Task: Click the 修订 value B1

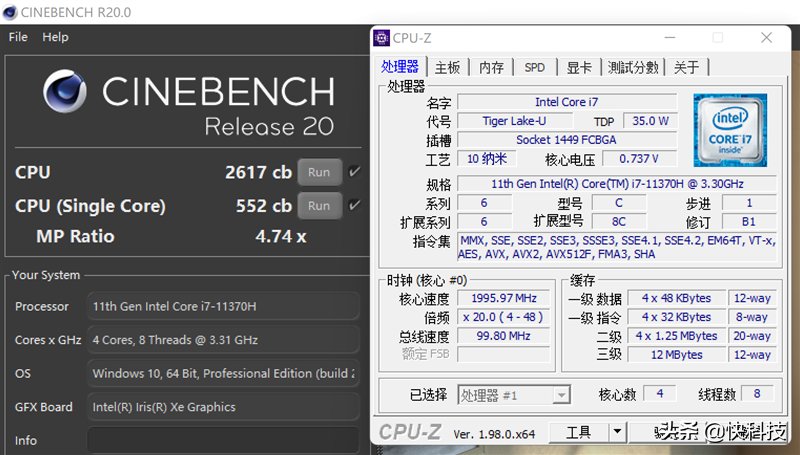Action: pos(749,222)
